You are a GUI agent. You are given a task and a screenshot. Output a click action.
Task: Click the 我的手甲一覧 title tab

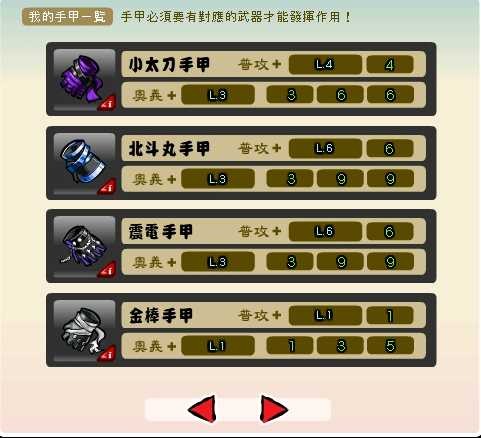67,17
